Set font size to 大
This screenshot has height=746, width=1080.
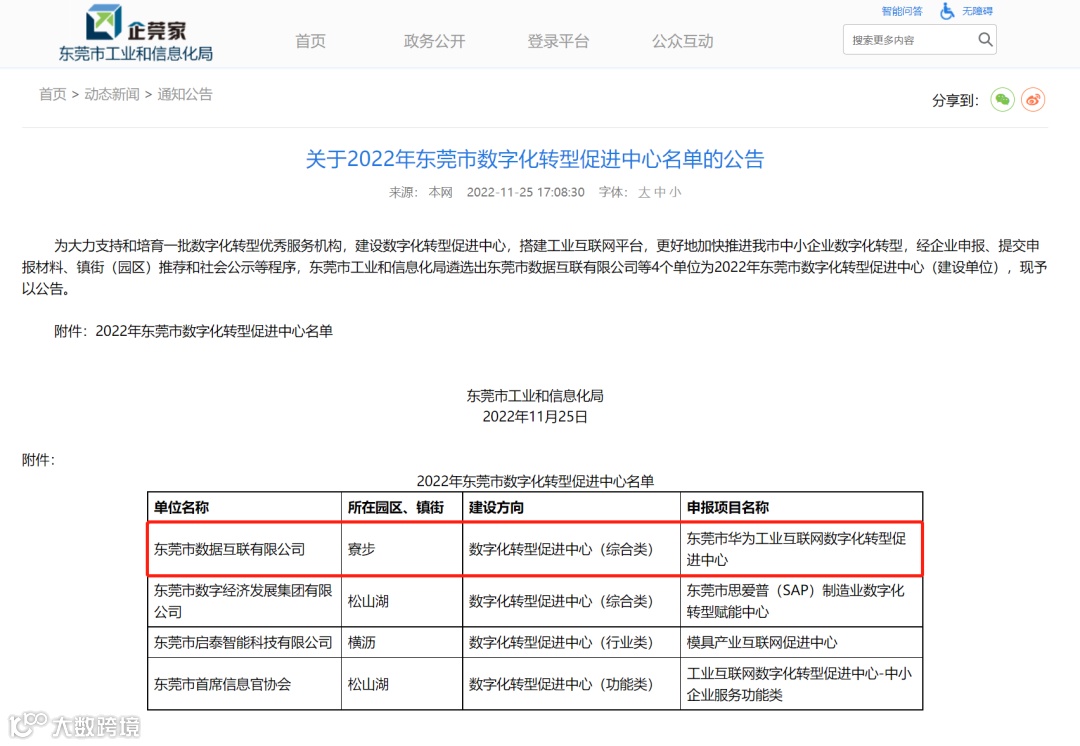(644, 192)
